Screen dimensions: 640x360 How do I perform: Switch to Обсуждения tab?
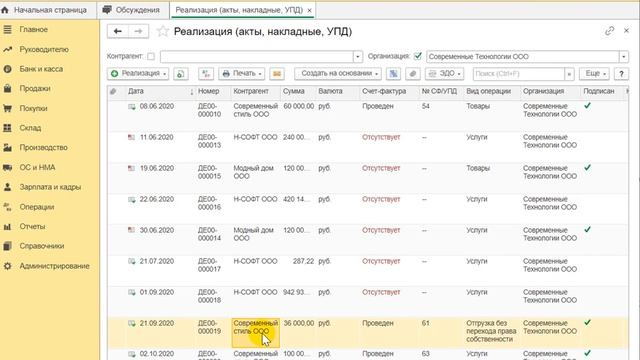133,10
